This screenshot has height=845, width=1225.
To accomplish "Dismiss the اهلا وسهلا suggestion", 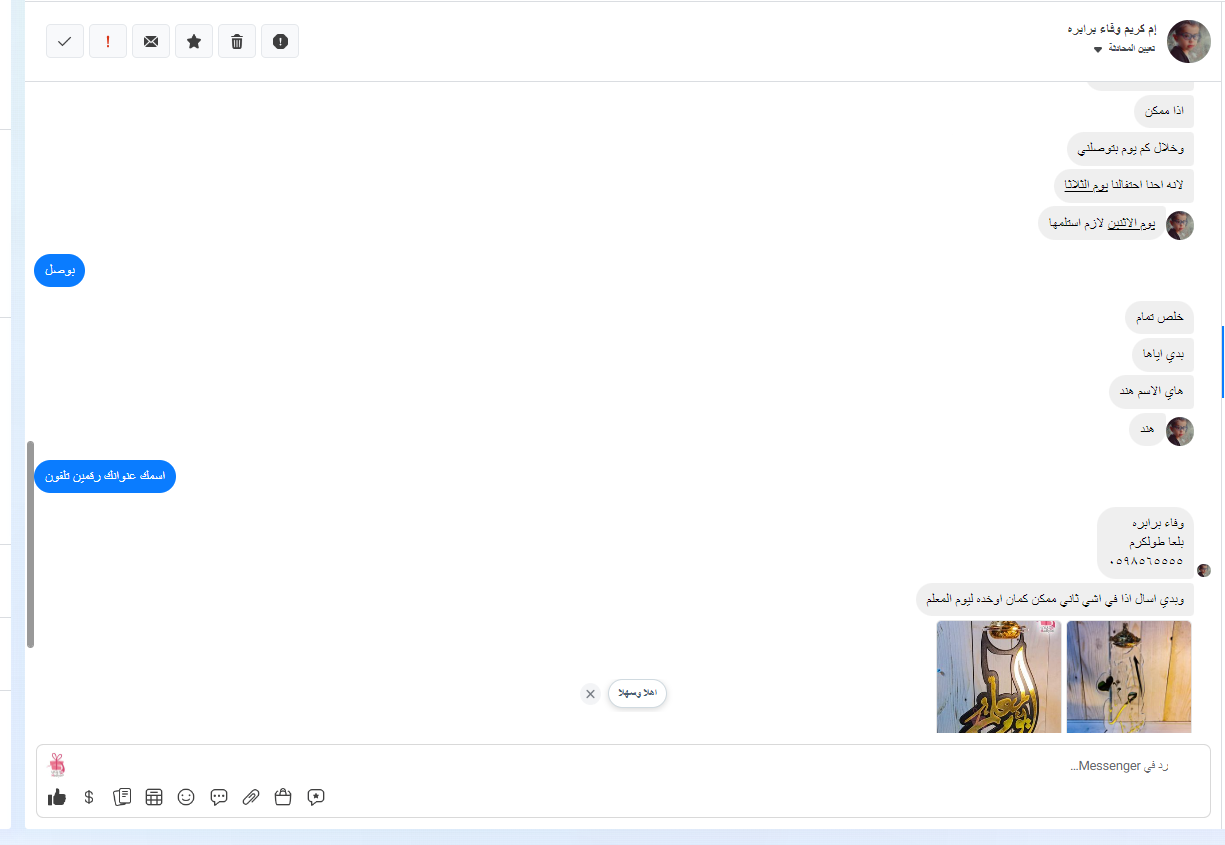I will pyautogui.click(x=590, y=694).
